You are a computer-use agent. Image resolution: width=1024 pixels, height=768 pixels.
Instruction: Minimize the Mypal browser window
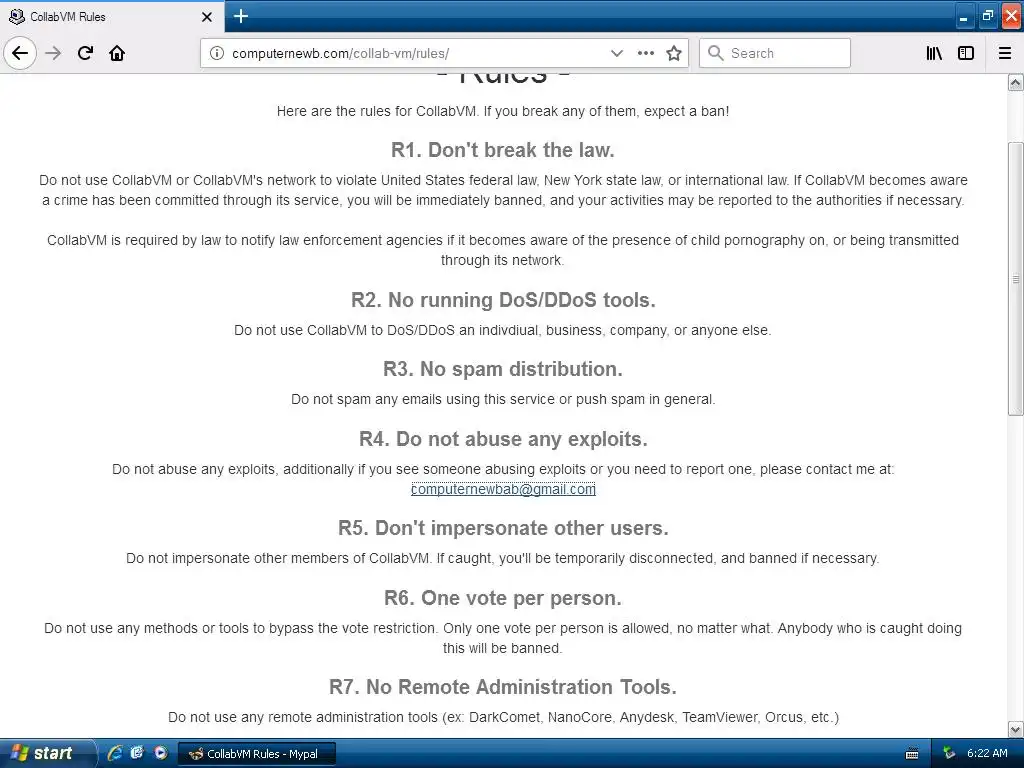(x=963, y=17)
